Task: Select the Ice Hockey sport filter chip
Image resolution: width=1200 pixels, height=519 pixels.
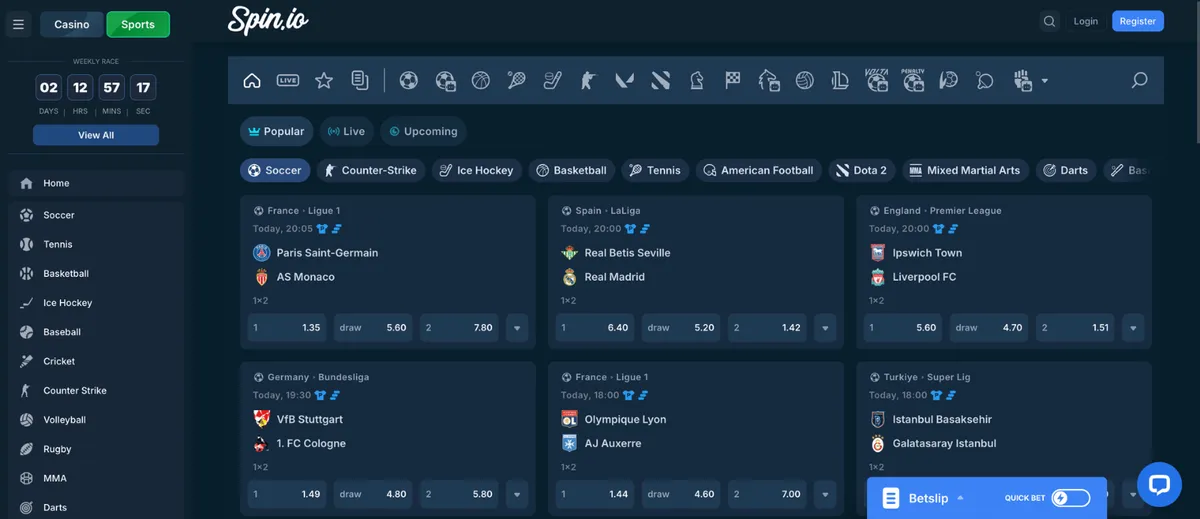Action: [x=476, y=170]
